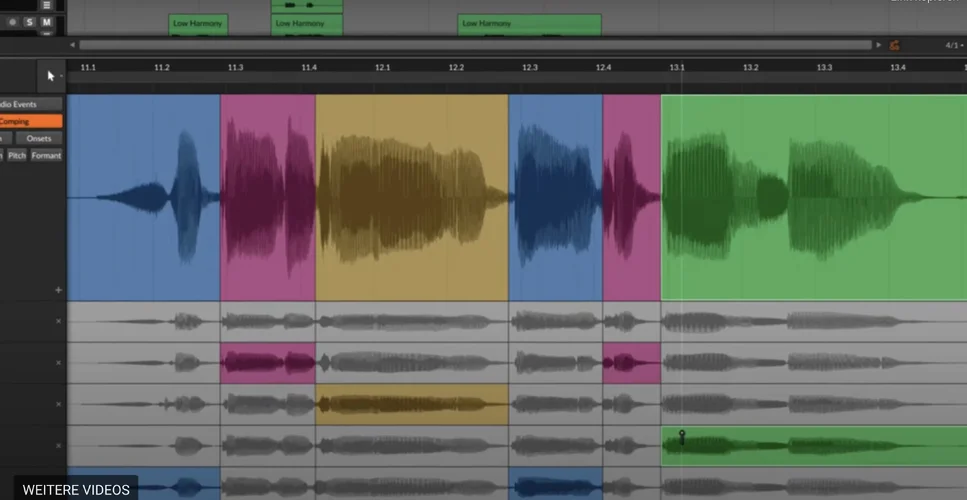
Task: Switch to Comping mode
Action: (x=30, y=121)
